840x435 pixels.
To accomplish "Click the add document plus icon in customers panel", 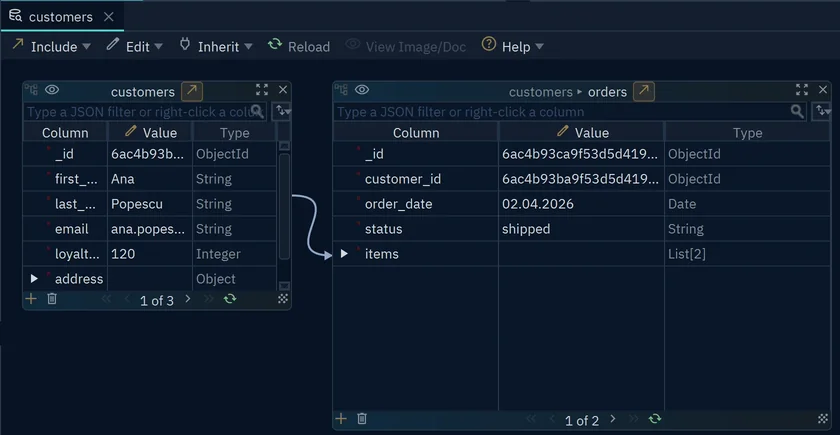I will (31, 299).
